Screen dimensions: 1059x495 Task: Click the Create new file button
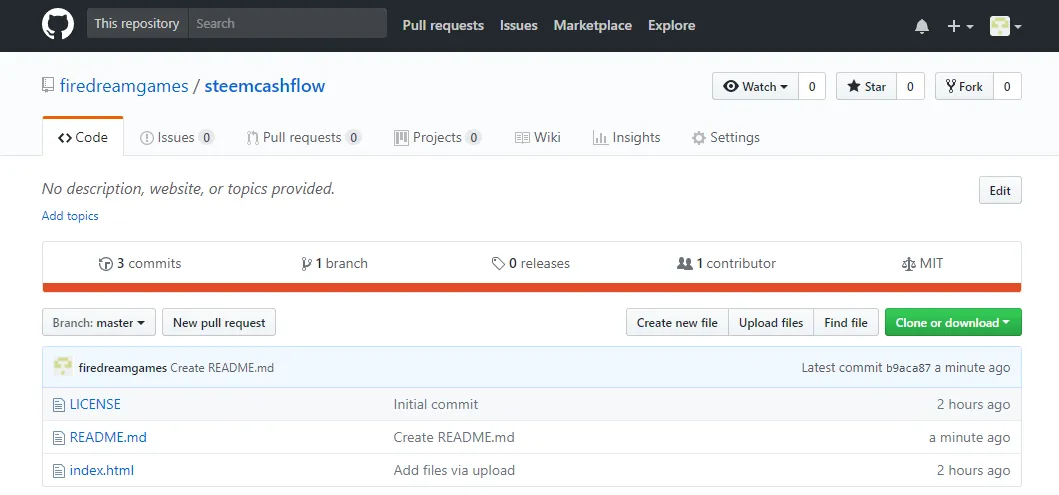tap(677, 323)
